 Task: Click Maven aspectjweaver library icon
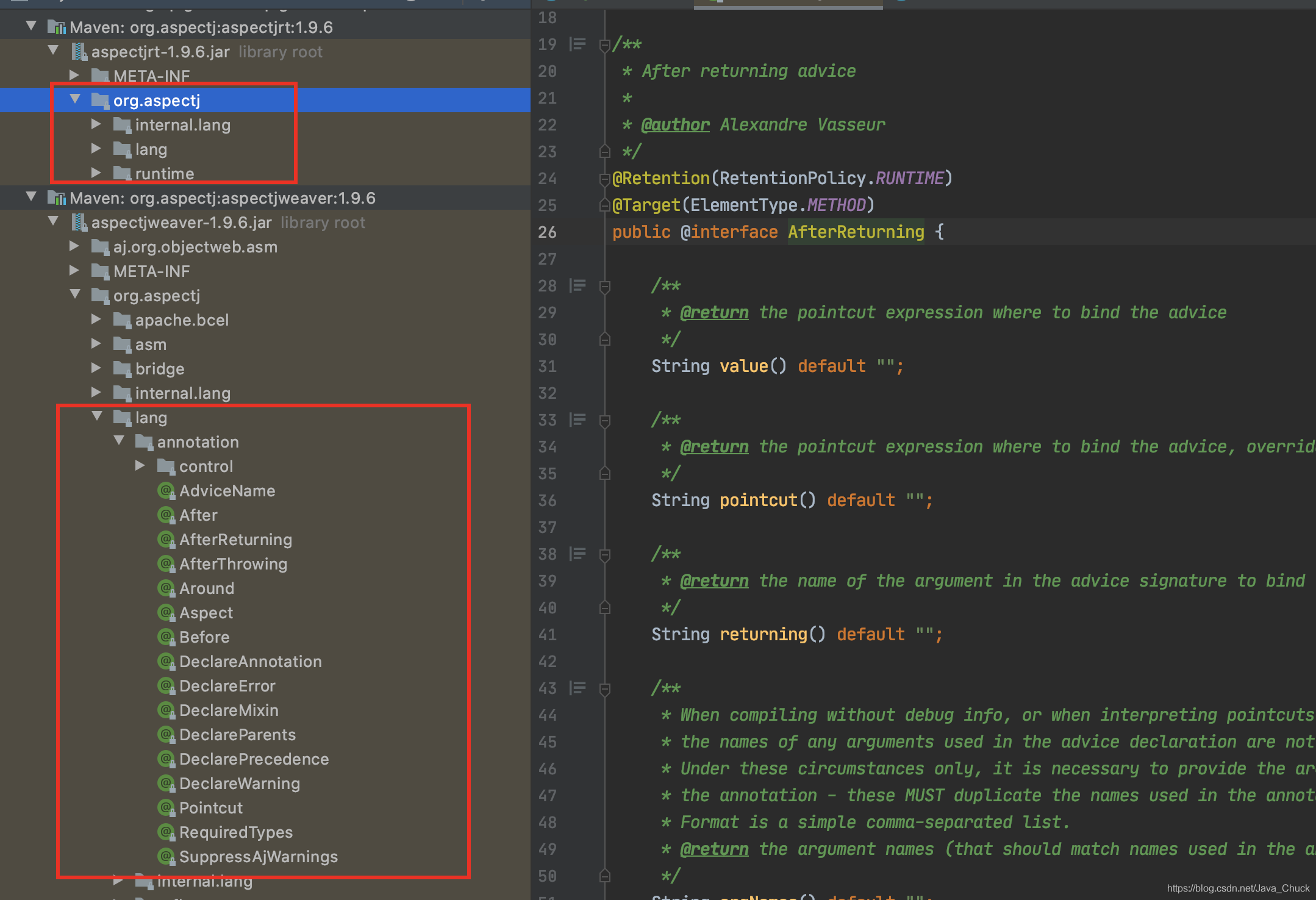pyautogui.click(x=57, y=198)
